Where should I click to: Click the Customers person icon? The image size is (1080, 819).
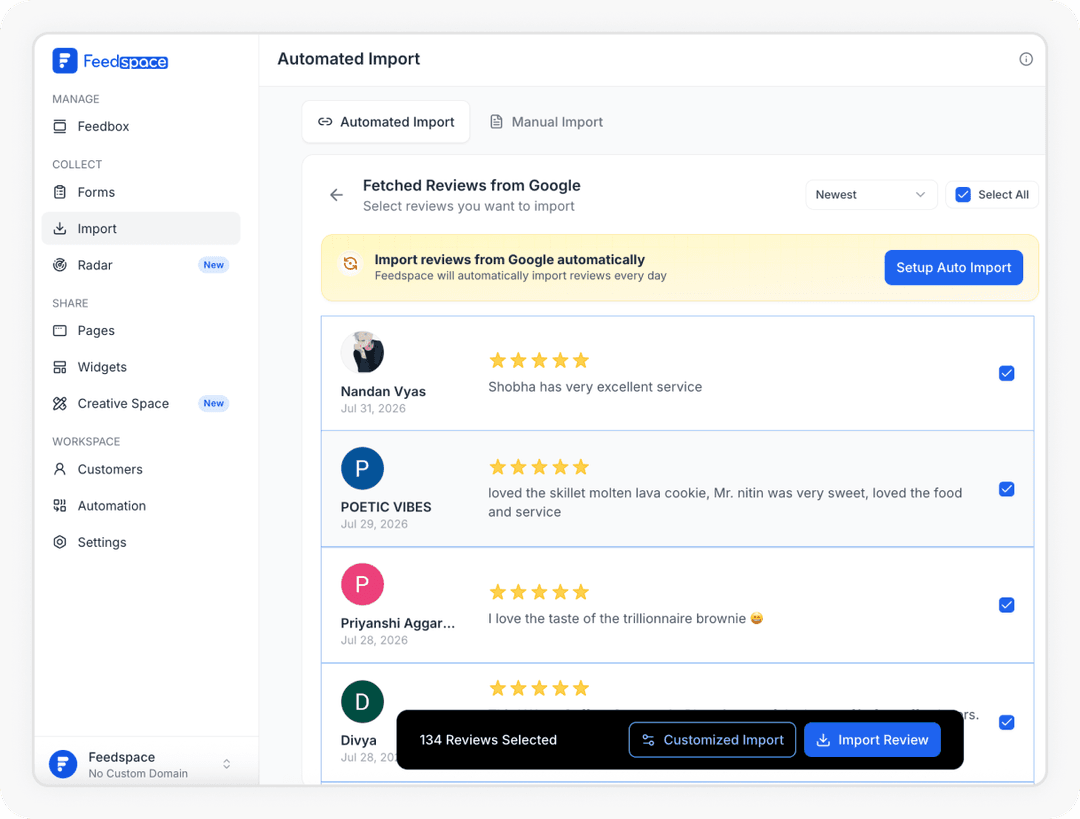(x=60, y=469)
